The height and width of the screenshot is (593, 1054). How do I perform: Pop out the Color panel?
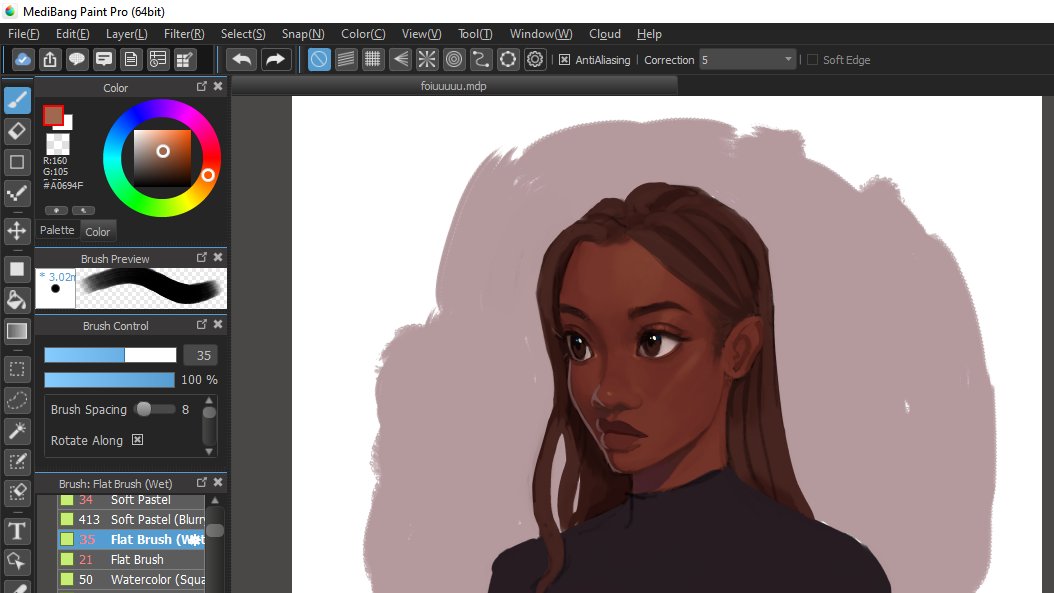point(202,86)
